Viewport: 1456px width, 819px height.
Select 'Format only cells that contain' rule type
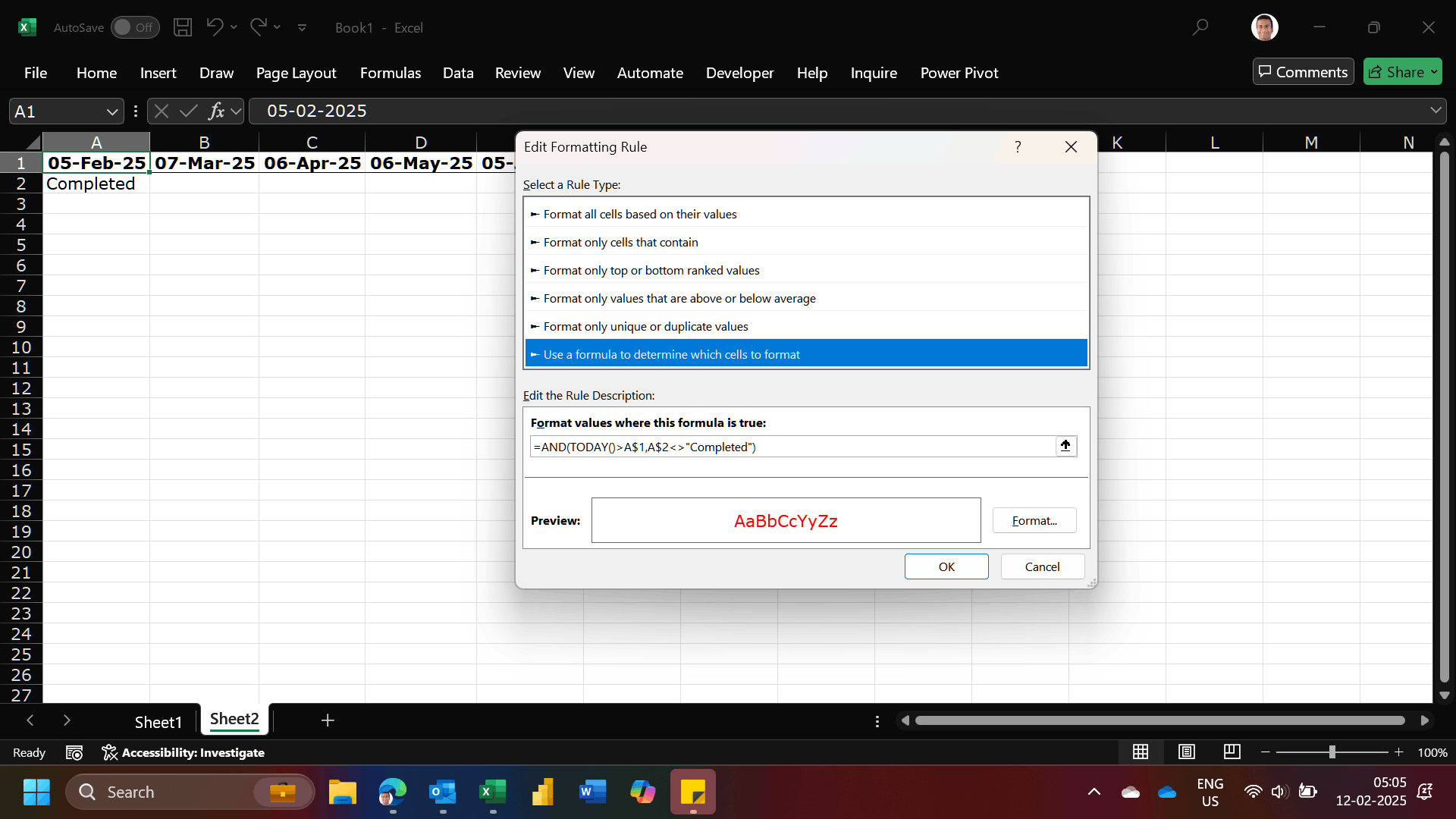click(x=806, y=242)
